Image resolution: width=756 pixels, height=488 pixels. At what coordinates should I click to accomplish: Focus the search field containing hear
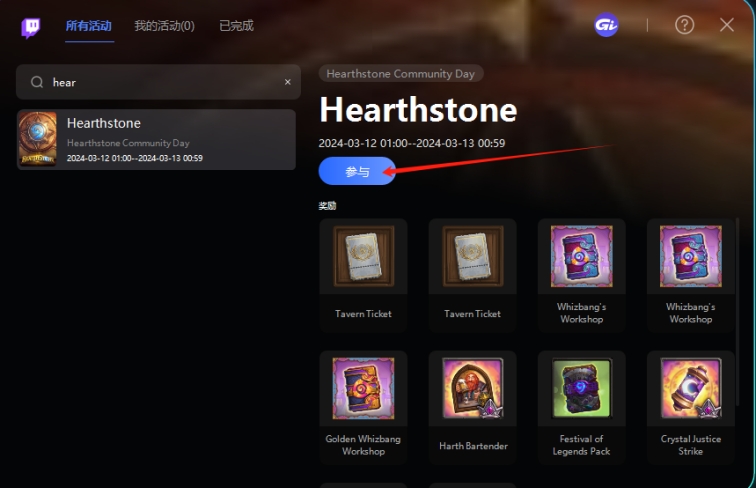tap(159, 82)
